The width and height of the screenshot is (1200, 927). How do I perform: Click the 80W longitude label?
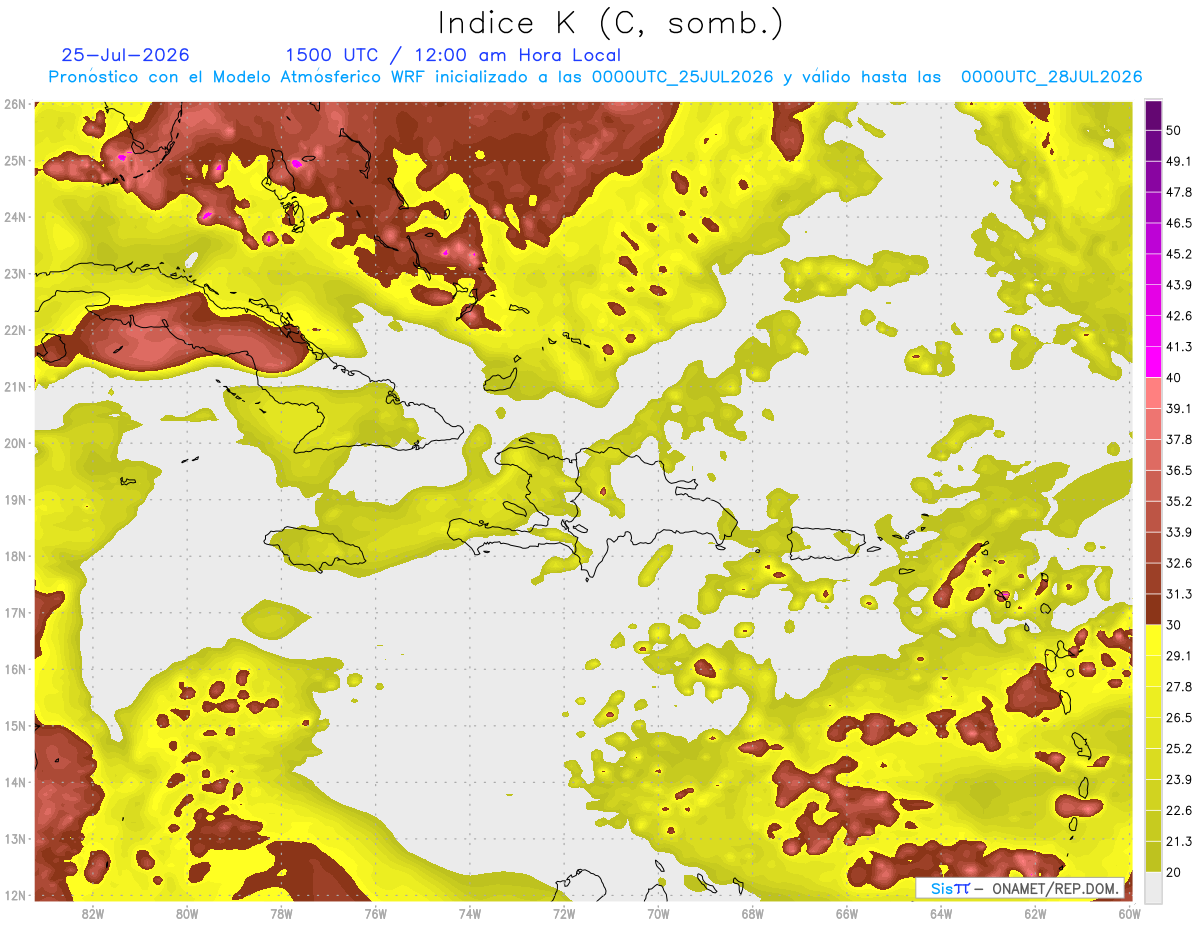coord(187,914)
